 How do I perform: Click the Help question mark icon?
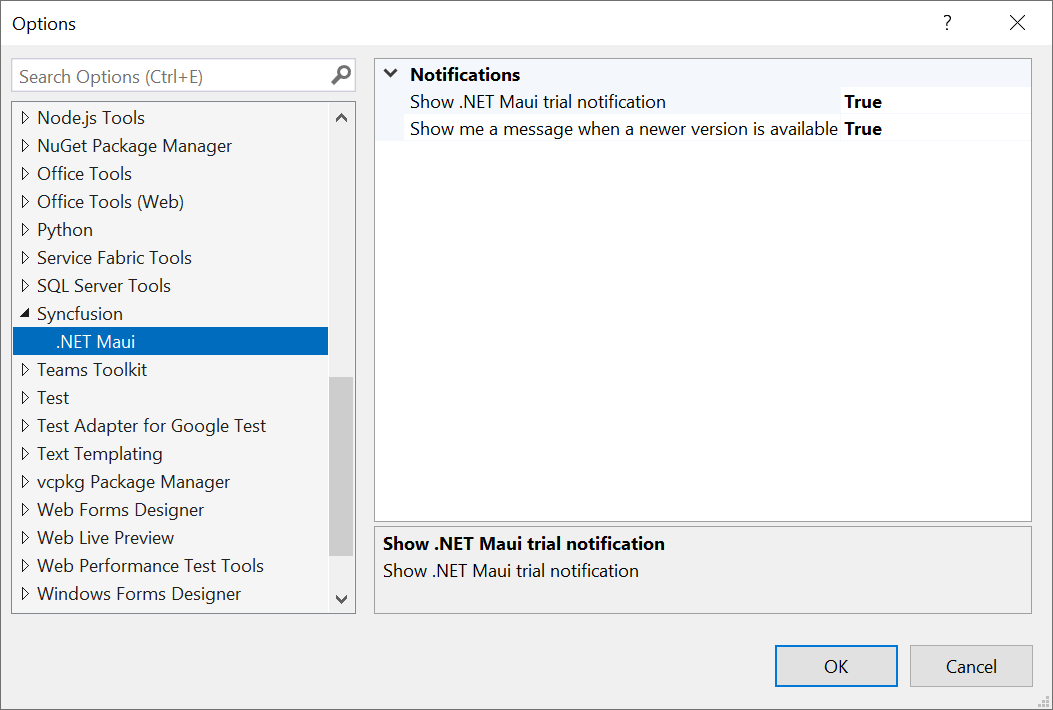[x=947, y=23]
